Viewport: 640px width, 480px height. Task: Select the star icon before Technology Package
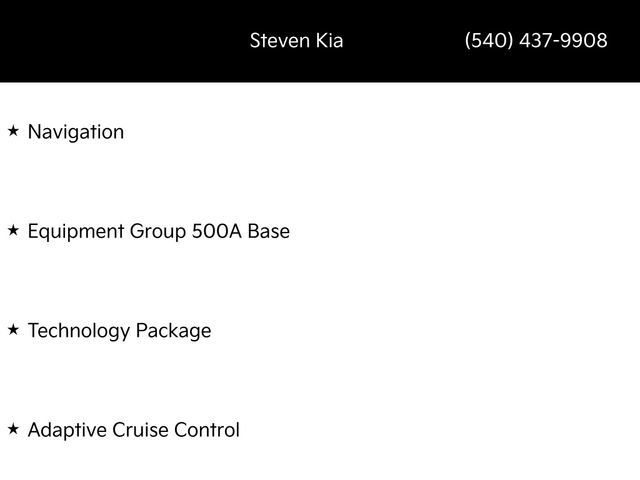pyautogui.click(x=13, y=329)
